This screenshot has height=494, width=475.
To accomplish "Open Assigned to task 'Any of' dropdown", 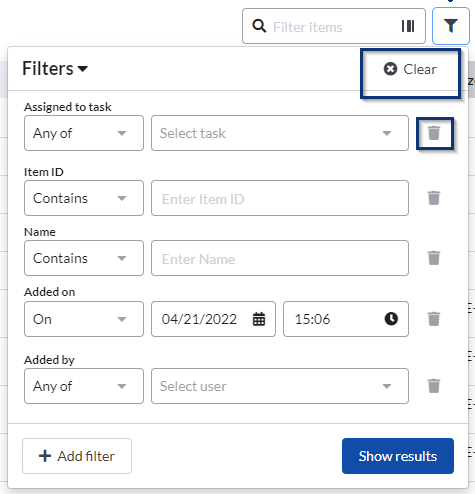I will (x=84, y=133).
